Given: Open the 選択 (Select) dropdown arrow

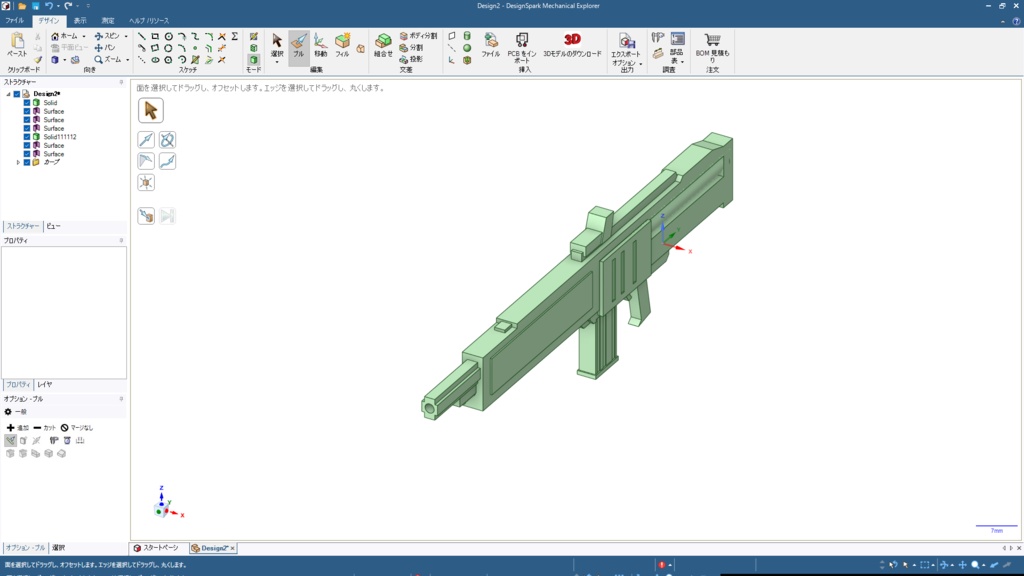Looking at the screenshot, I should 277,62.
